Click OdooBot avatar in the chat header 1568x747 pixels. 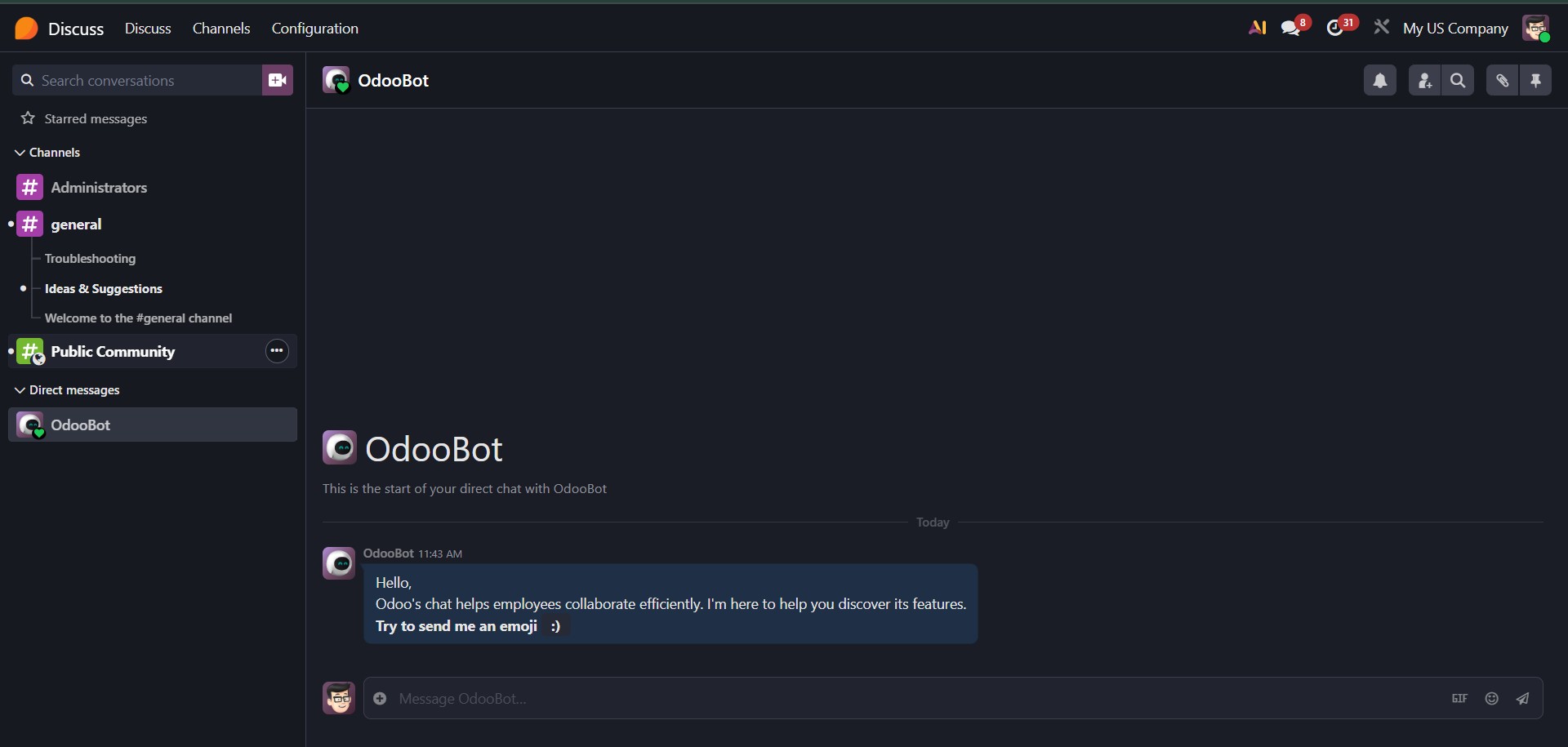tap(336, 80)
